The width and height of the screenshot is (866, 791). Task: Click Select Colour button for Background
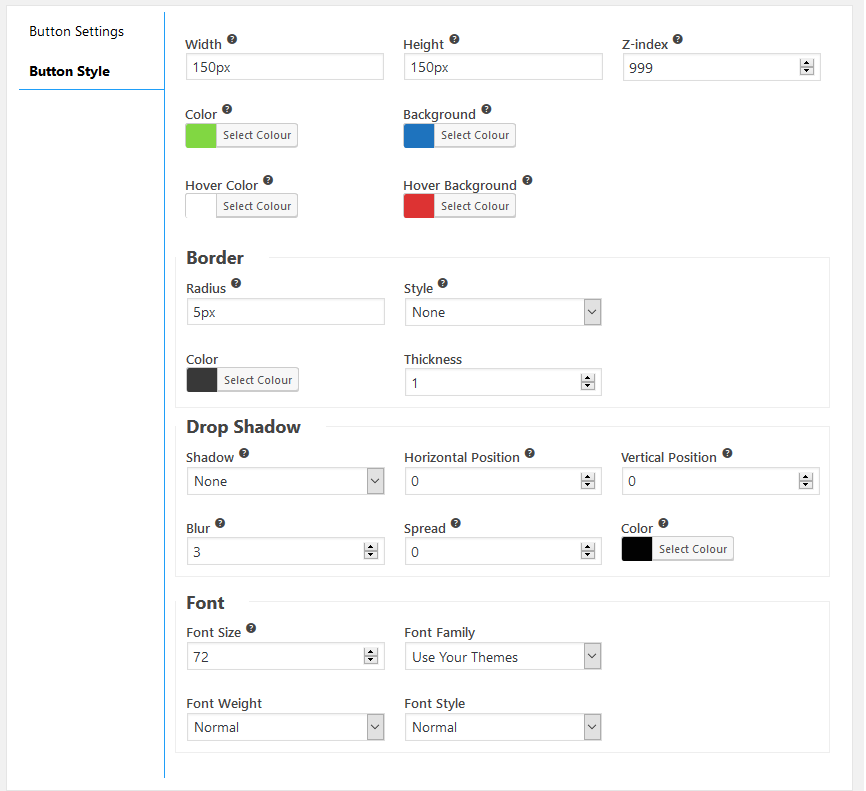[x=475, y=135]
